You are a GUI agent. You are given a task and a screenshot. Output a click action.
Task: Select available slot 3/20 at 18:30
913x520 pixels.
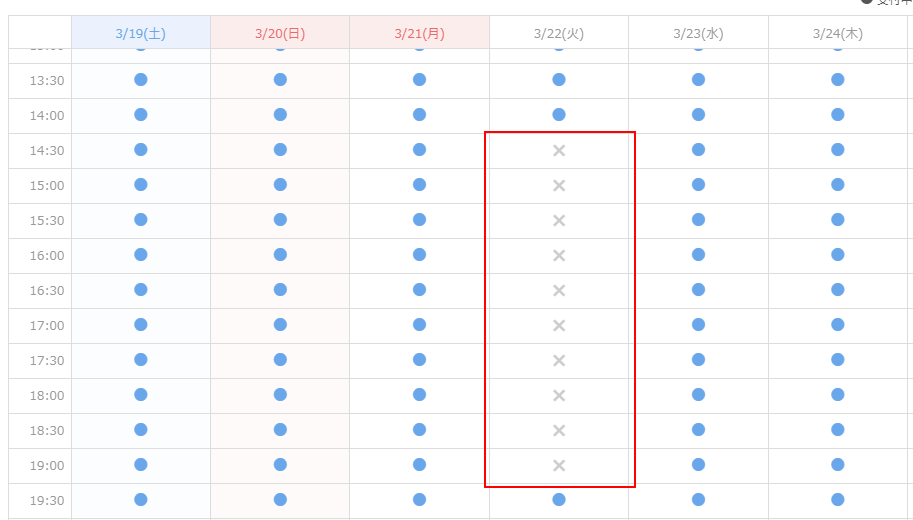pos(280,430)
